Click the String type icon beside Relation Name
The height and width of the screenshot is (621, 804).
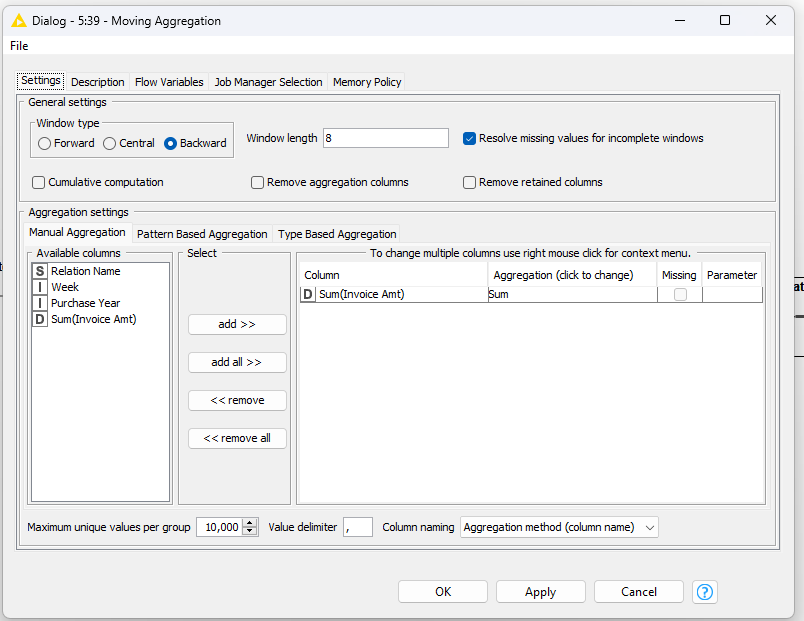[40, 271]
